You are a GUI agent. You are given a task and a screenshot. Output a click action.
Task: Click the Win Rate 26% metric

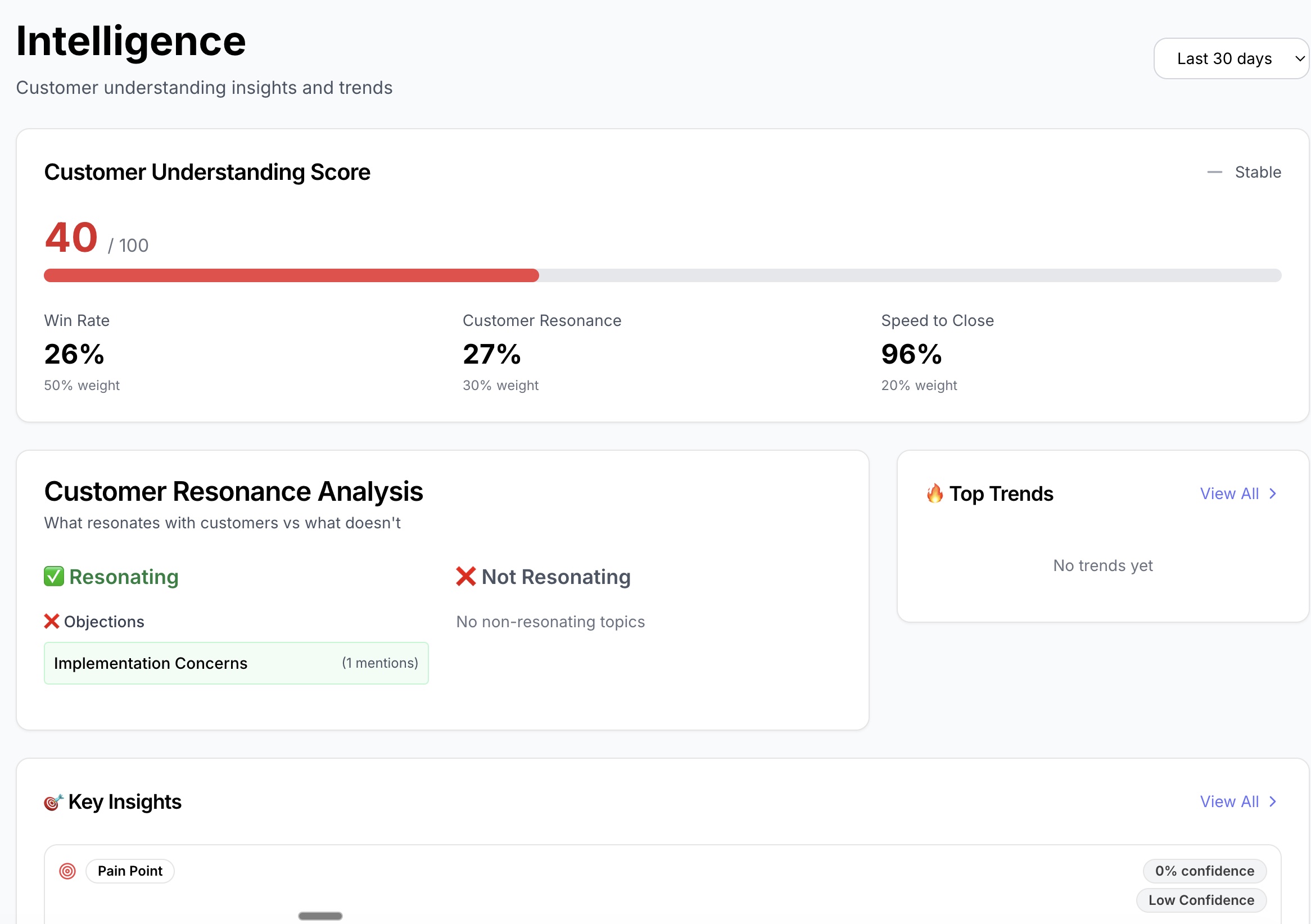click(74, 354)
